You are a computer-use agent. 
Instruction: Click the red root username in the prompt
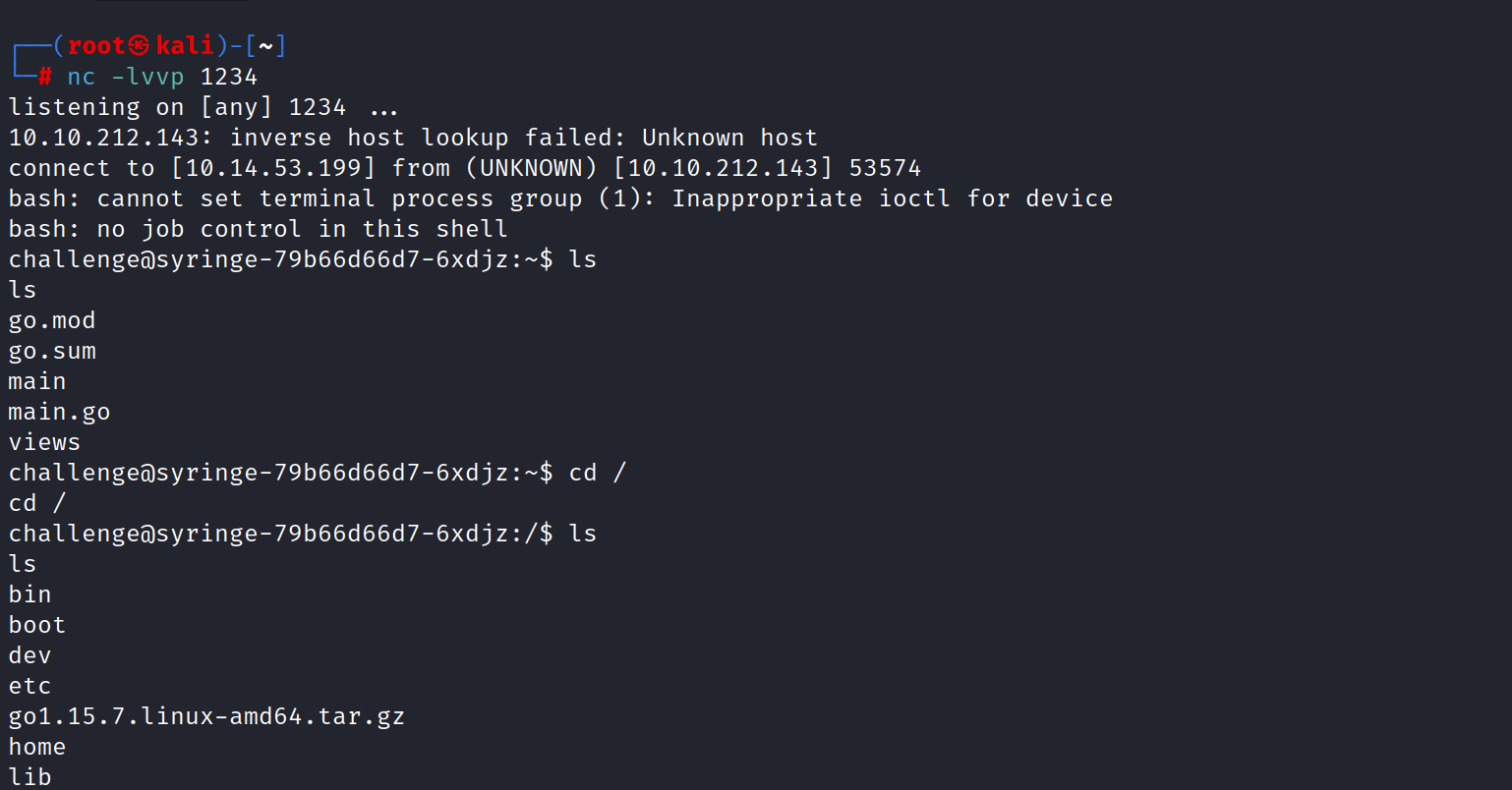click(x=96, y=46)
